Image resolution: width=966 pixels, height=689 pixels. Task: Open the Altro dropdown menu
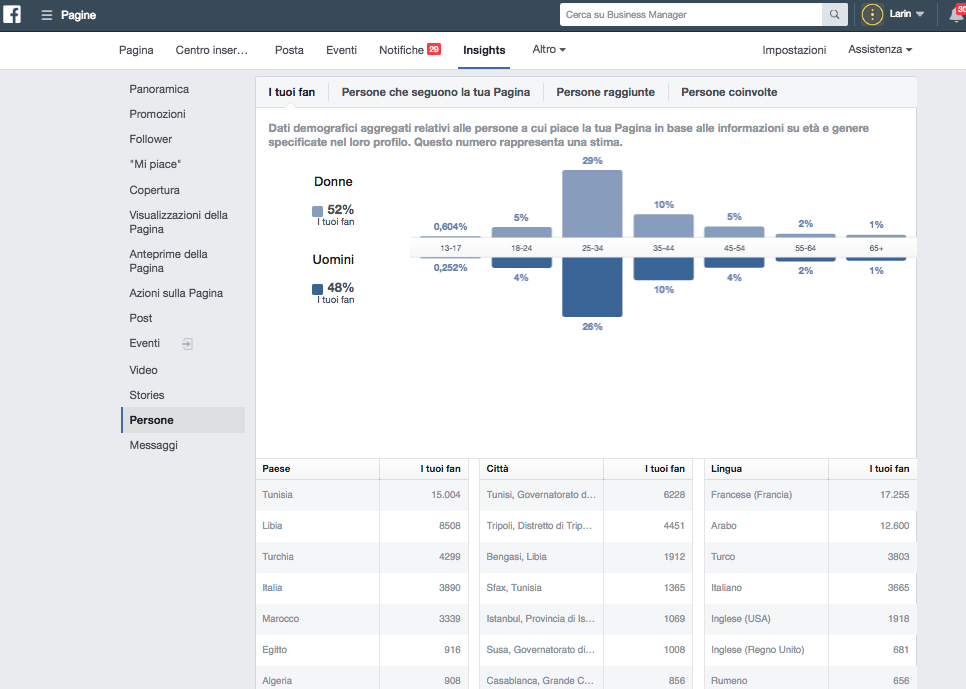coord(549,49)
